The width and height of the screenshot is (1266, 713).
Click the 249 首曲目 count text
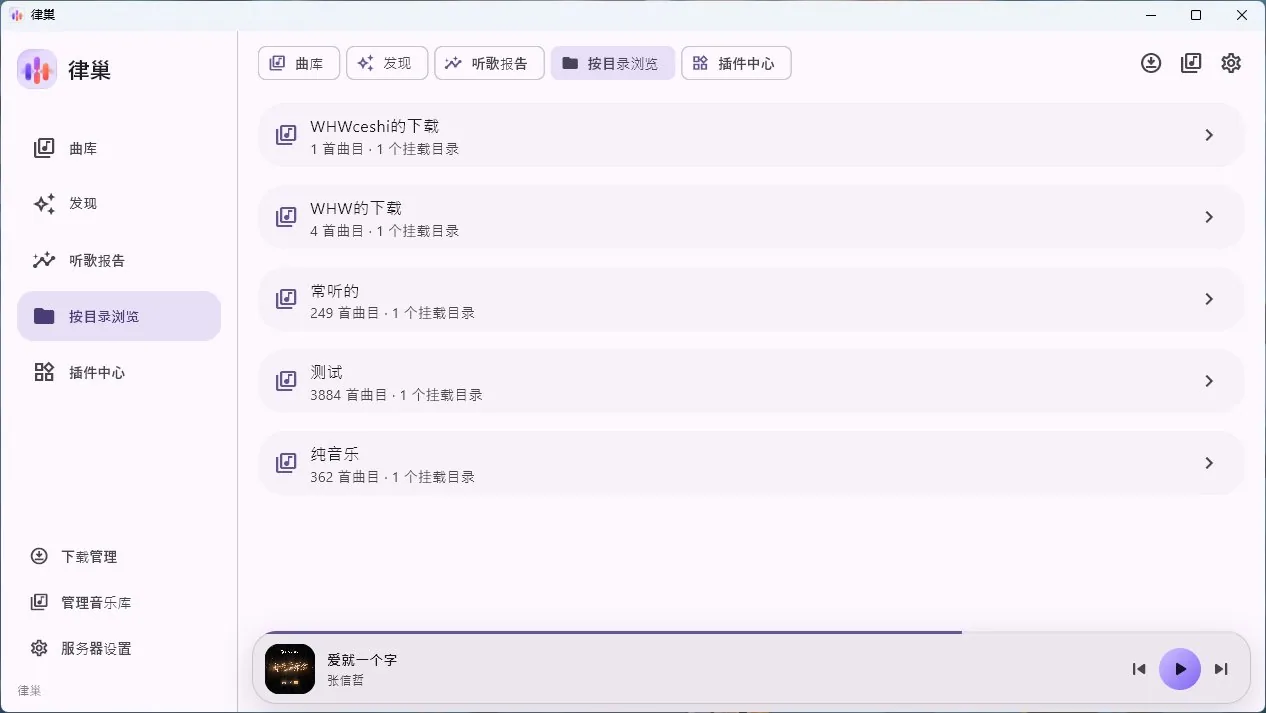344,313
